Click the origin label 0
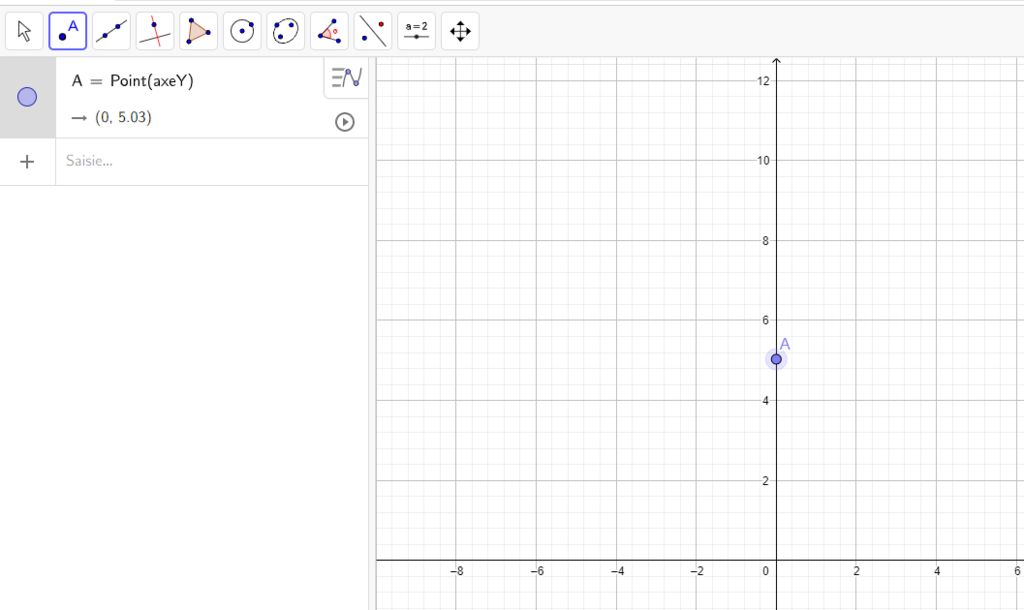 pos(765,571)
